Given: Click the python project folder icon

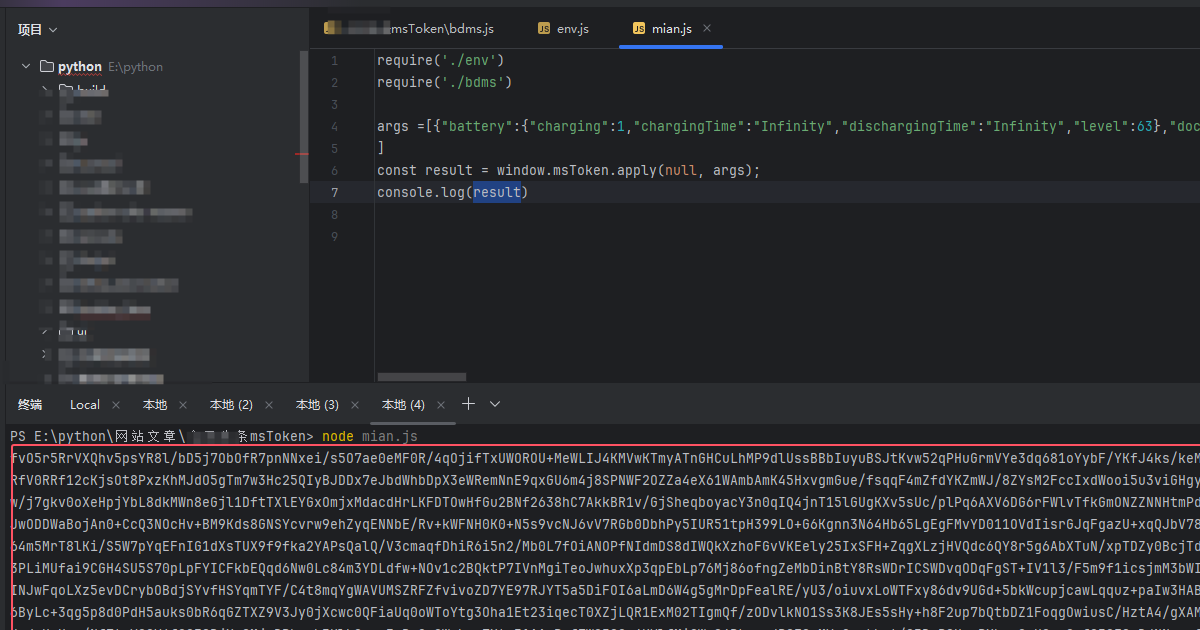Looking at the screenshot, I should [x=46, y=67].
